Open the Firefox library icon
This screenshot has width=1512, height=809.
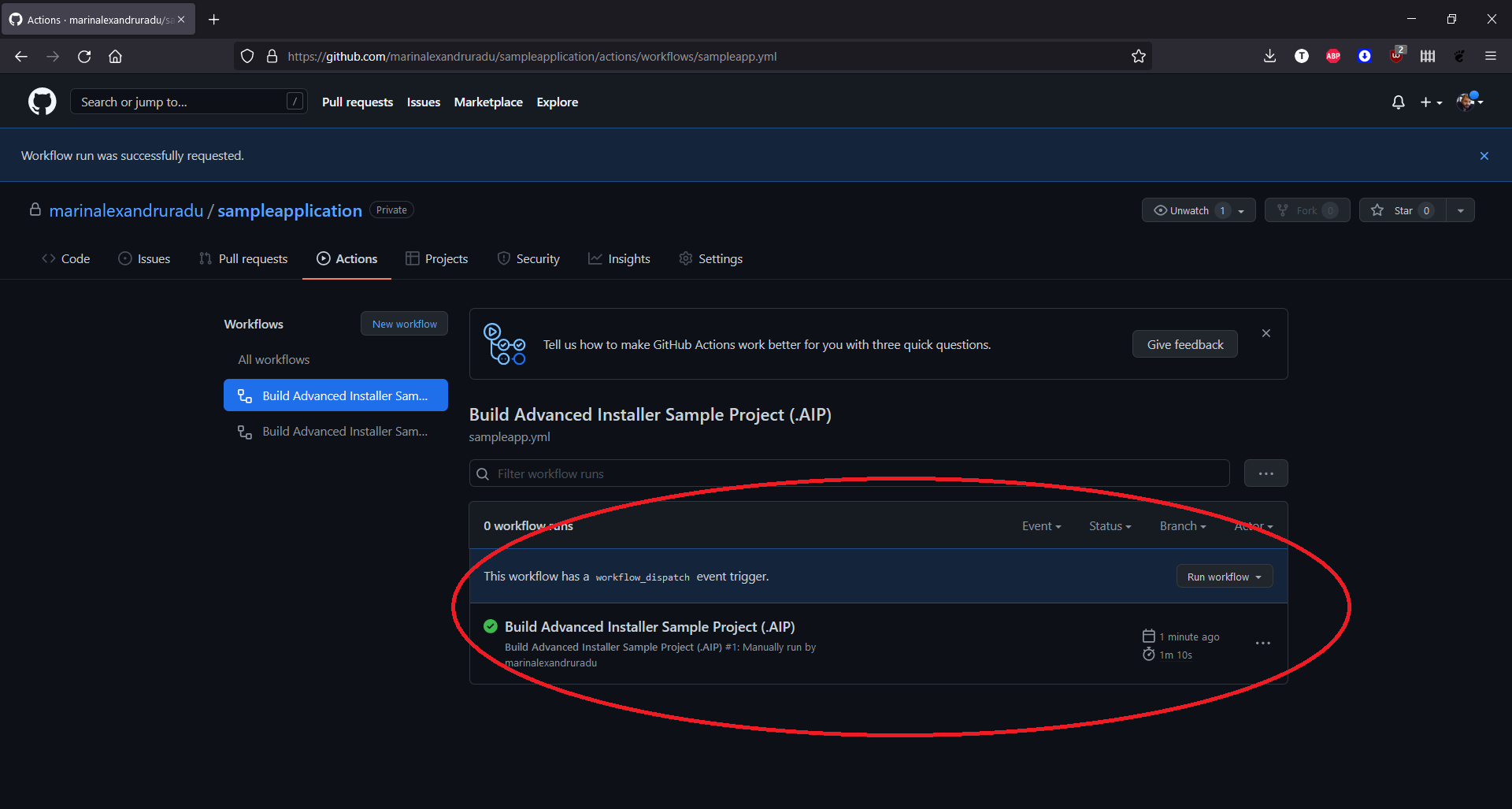(x=1427, y=56)
